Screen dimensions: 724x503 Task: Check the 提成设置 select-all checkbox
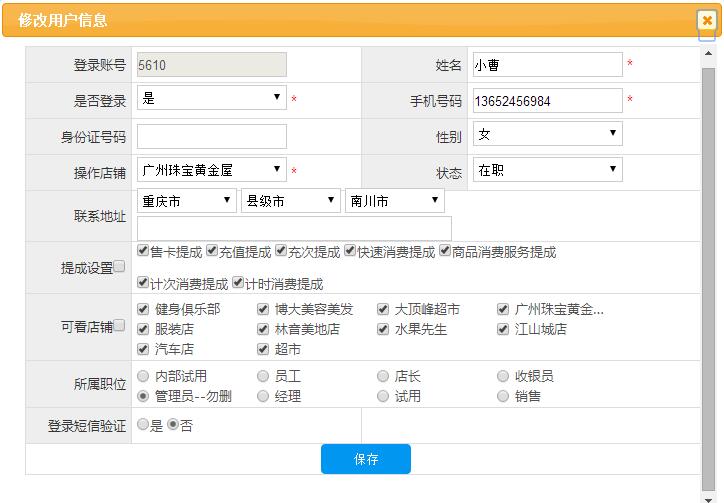click(x=120, y=267)
